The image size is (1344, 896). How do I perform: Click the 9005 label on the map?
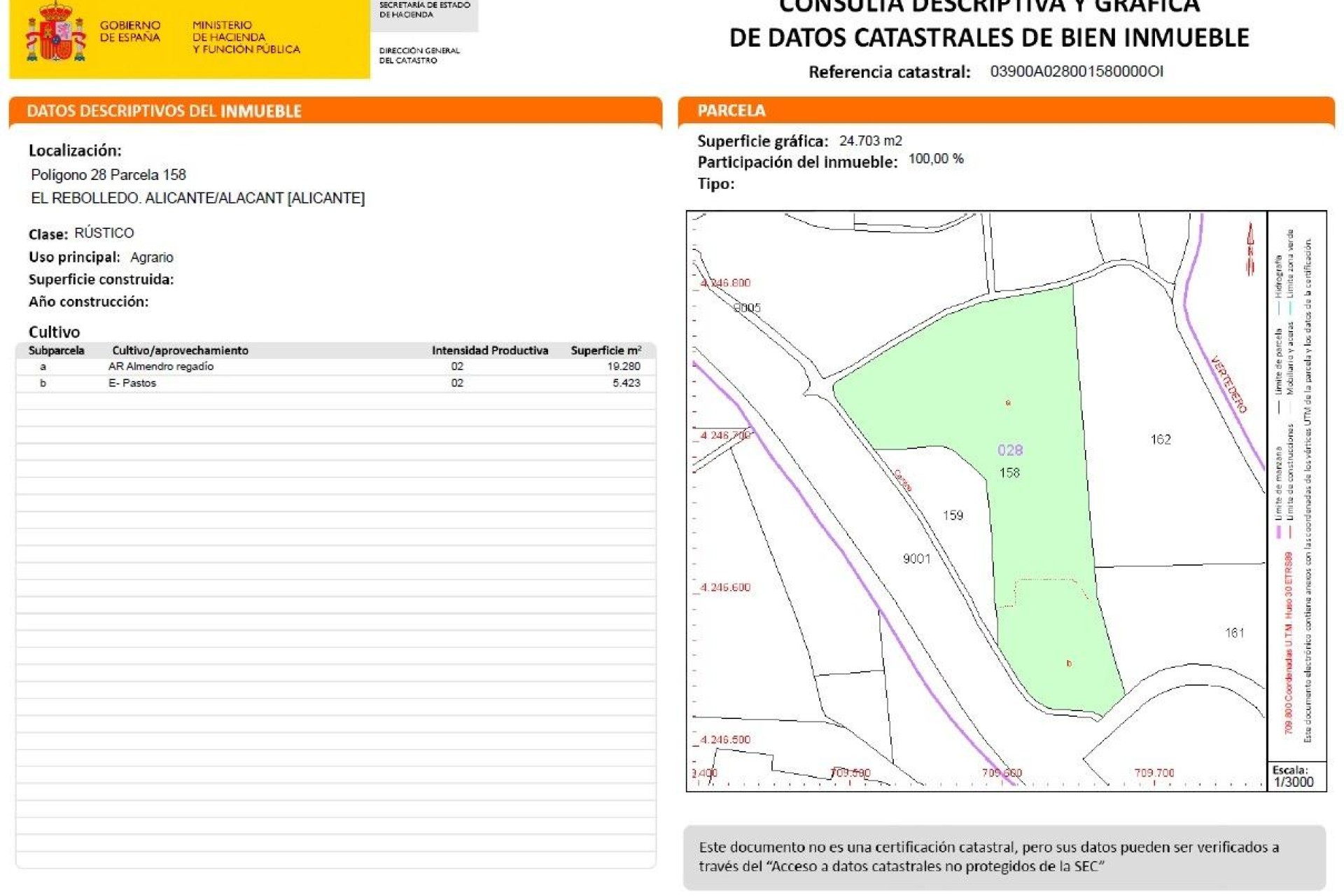tap(747, 308)
